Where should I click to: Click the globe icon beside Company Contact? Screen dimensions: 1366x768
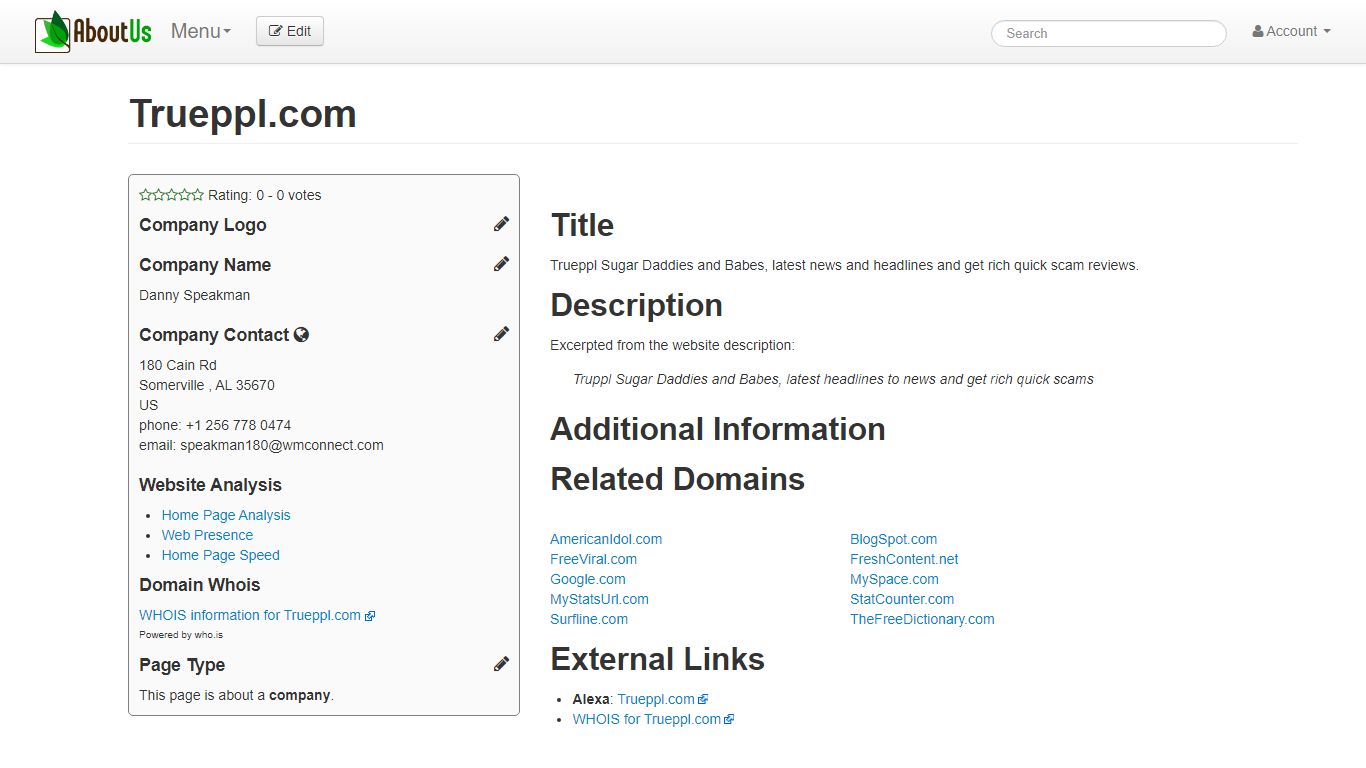click(301, 335)
